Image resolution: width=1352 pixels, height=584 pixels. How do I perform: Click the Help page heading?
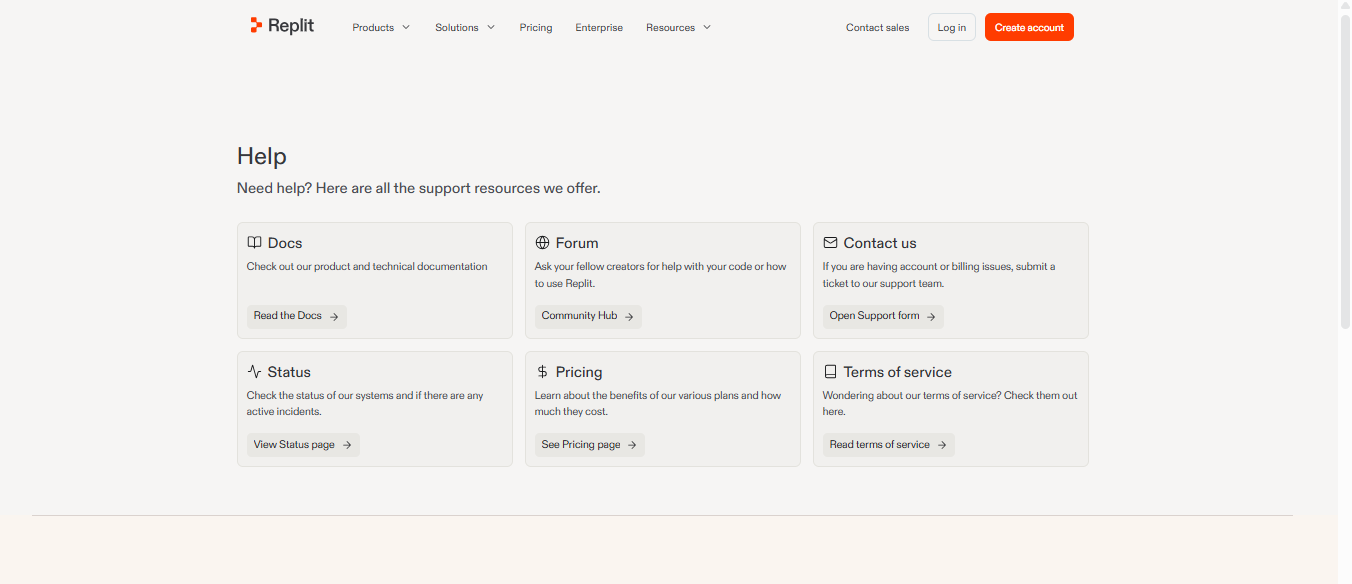coord(262,156)
